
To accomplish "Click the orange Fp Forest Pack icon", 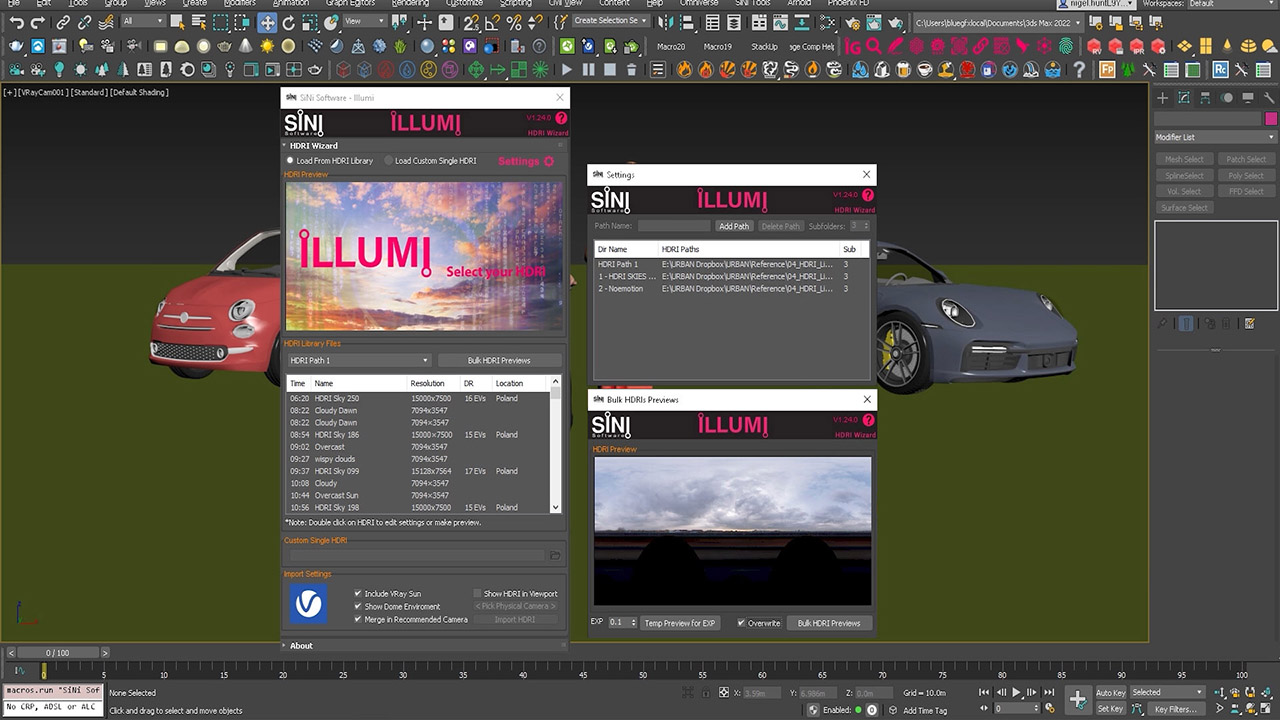I will click(1107, 70).
